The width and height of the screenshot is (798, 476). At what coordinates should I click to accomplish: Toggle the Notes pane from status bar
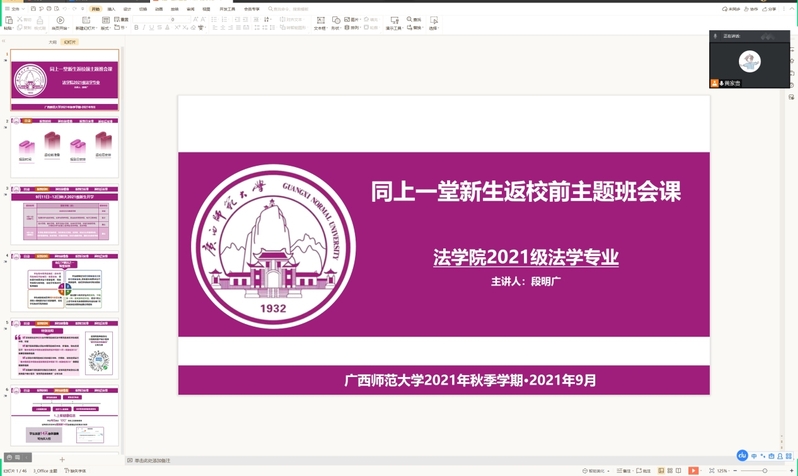[x=623, y=471]
